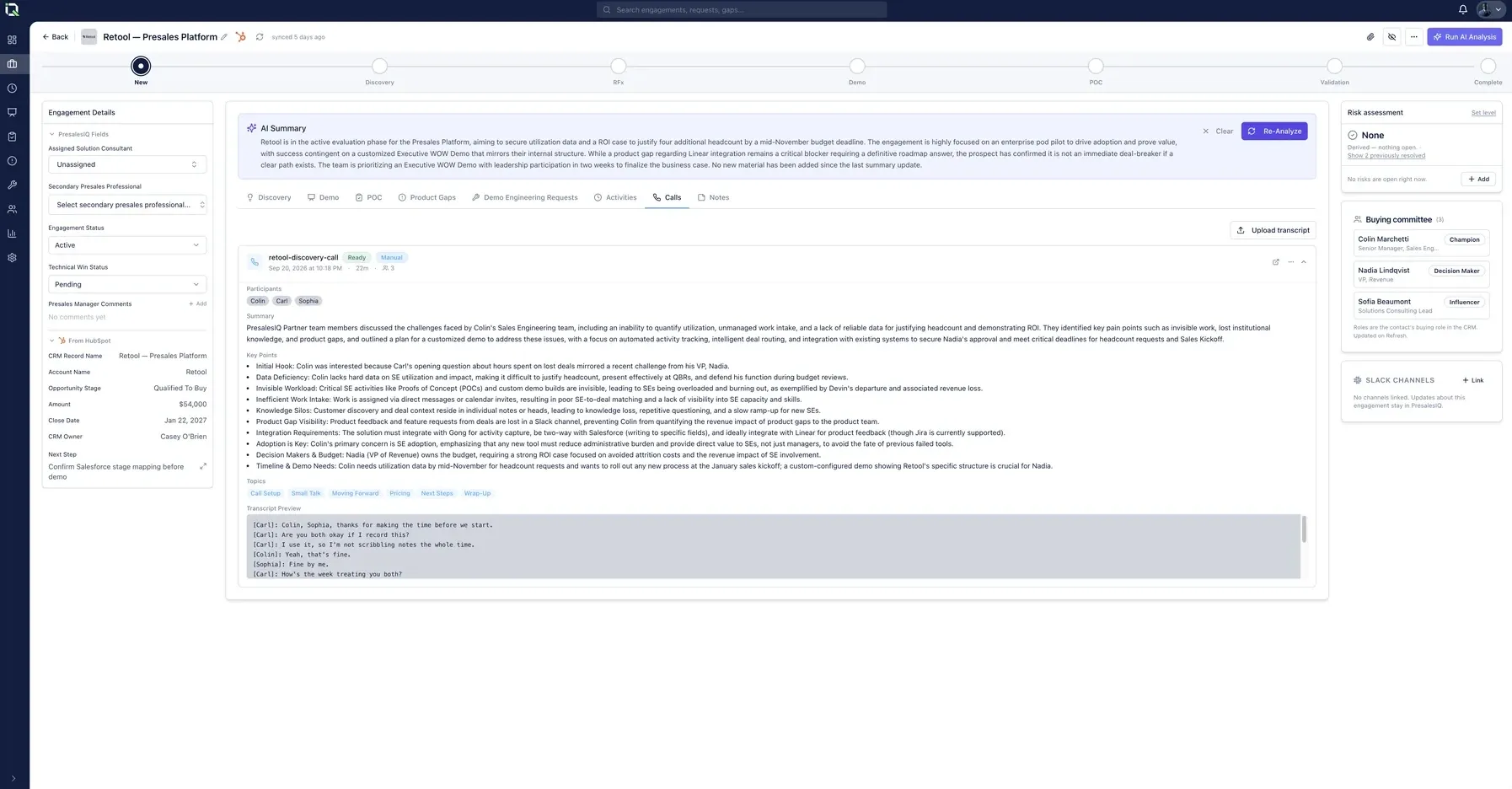Collapse the retool-discovery-call card chevron

coord(1304,262)
